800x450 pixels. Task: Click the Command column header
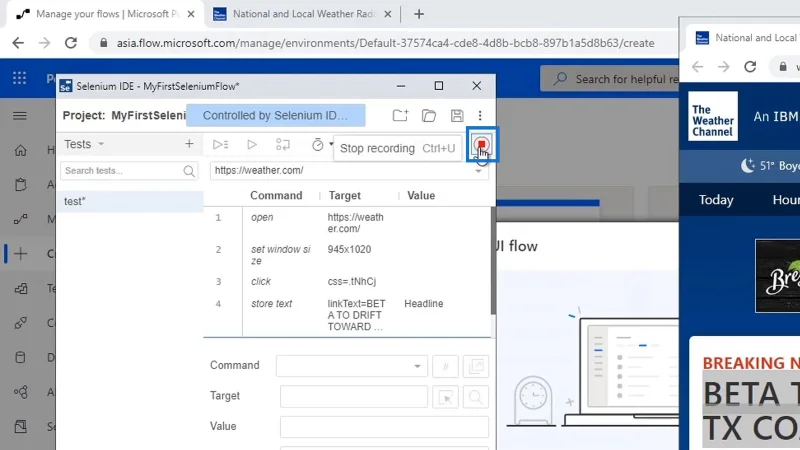[x=276, y=195]
